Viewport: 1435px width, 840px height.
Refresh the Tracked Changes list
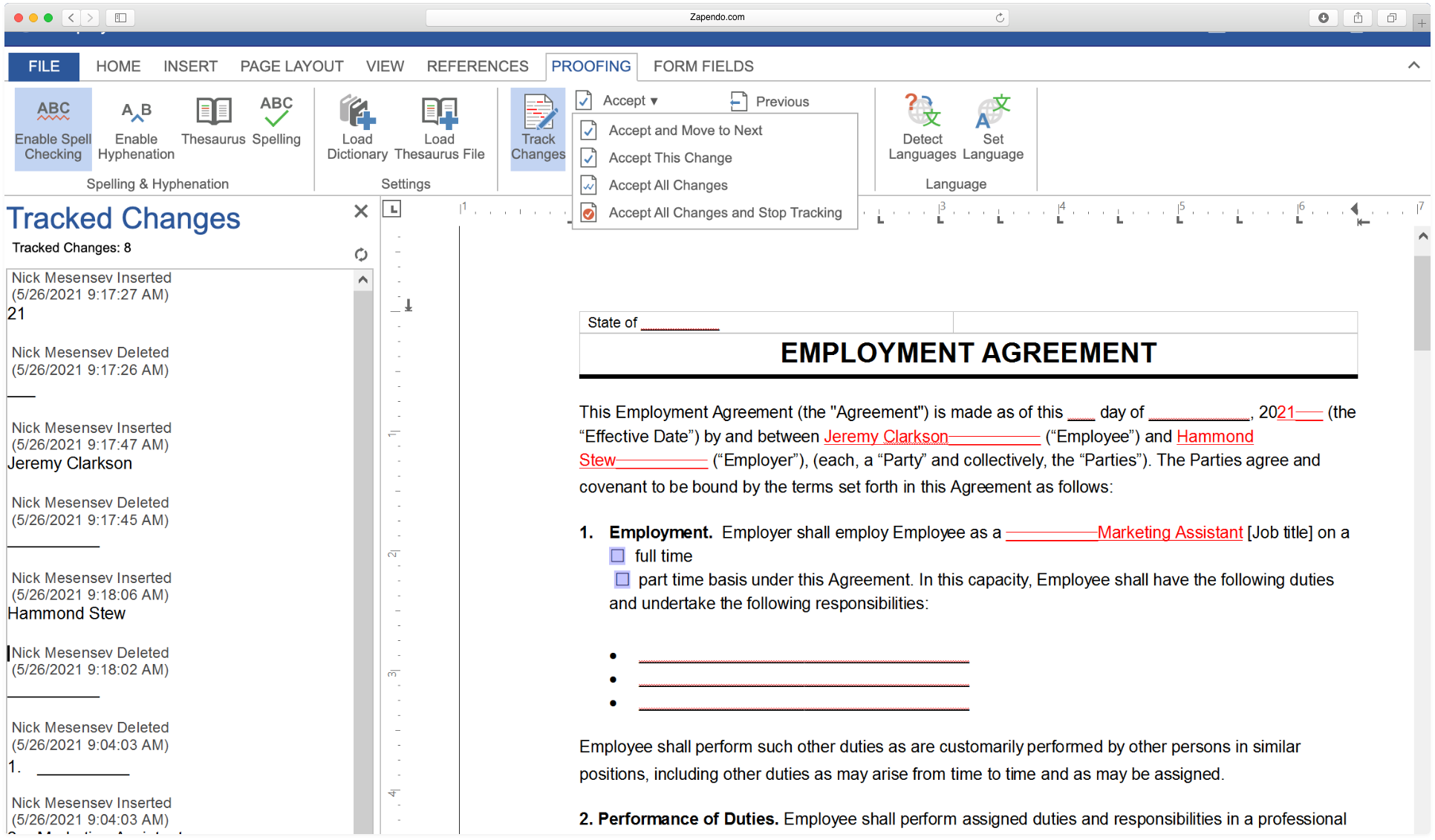click(361, 255)
